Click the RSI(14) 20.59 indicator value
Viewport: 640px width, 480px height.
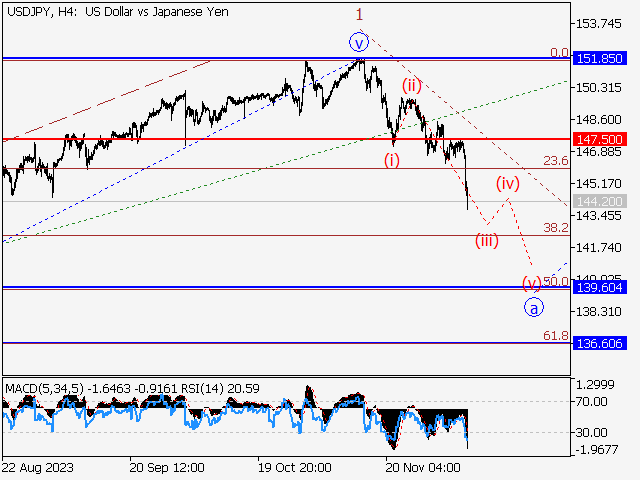coord(220,388)
